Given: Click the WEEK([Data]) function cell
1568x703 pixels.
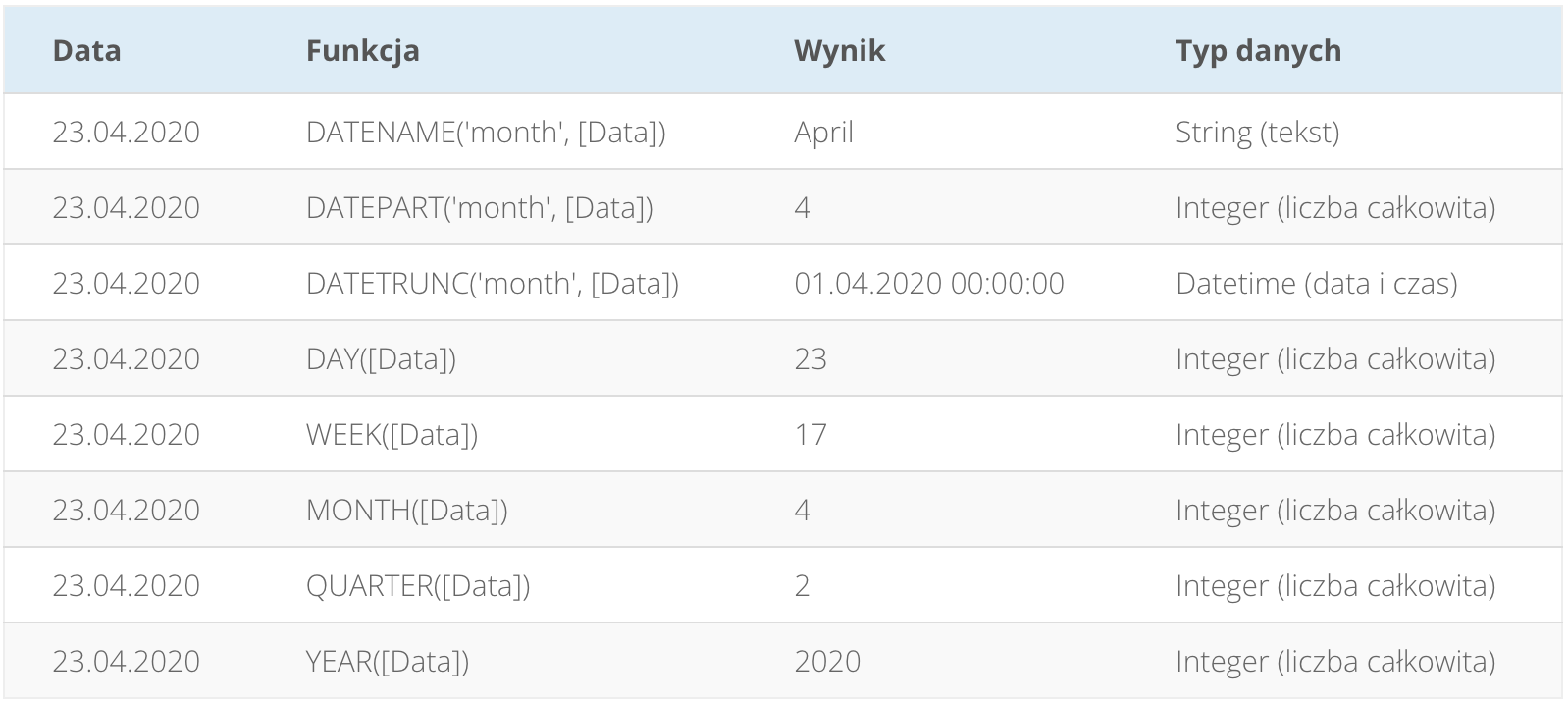Looking at the screenshot, I should [392, 435].
